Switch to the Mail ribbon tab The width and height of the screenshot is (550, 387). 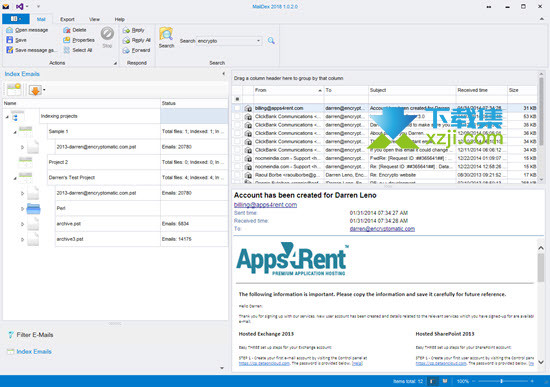pyautogui.click(x=41, y=19)
